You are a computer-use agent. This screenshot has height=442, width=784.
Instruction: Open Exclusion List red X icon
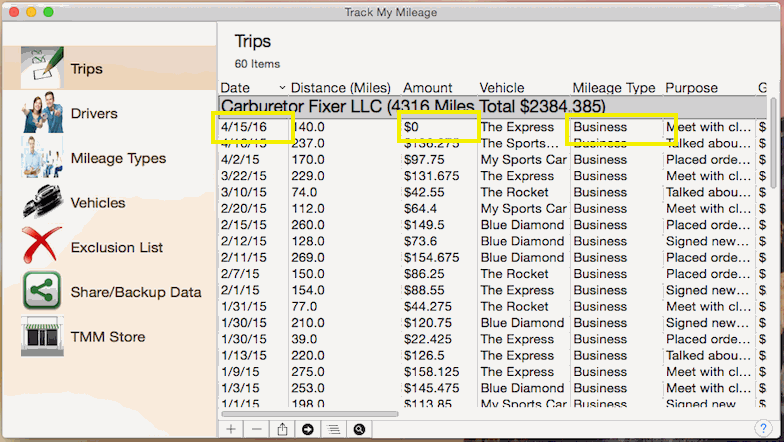pos(42,246)
